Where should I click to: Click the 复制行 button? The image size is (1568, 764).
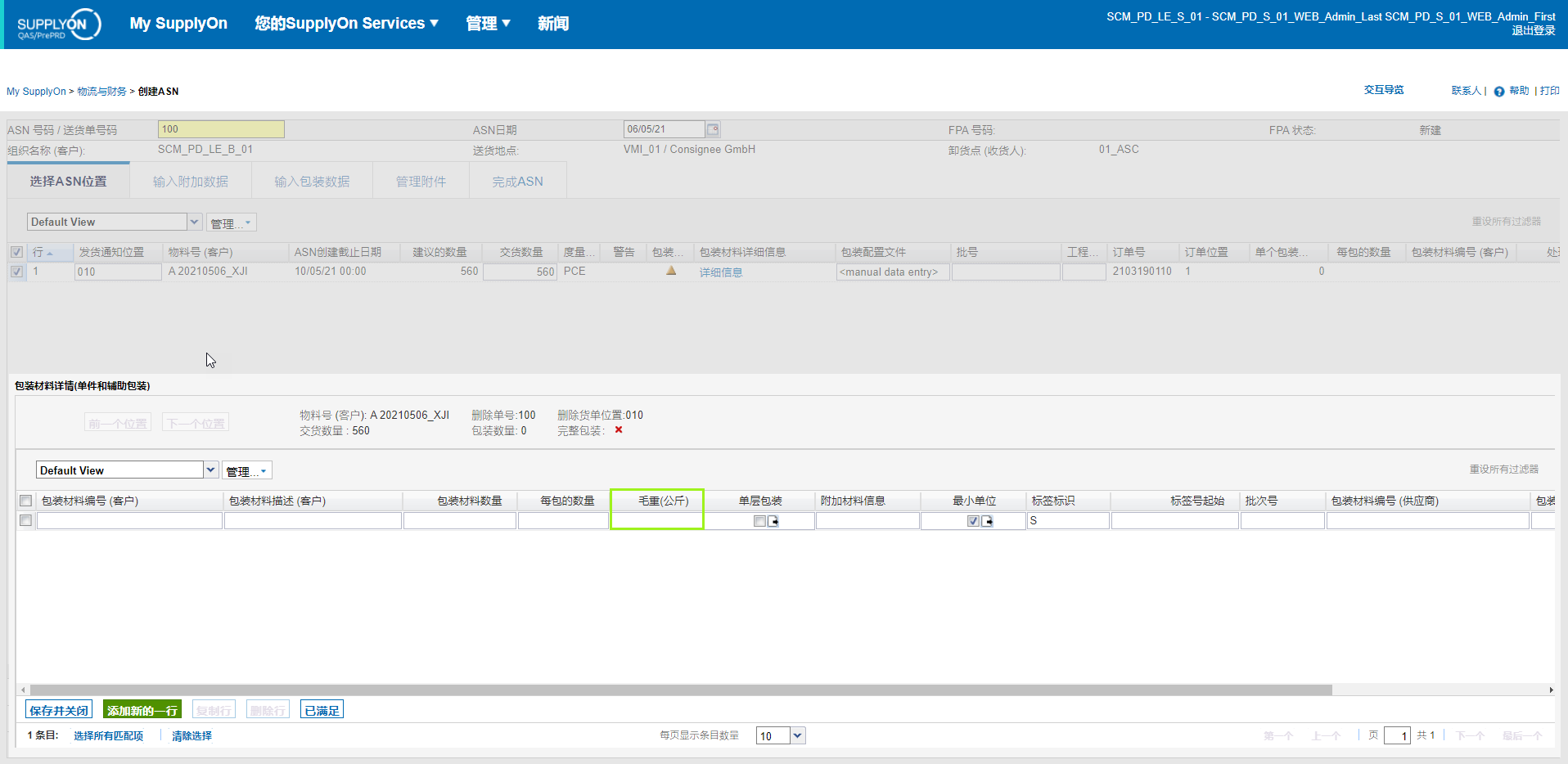click(214, 710)
